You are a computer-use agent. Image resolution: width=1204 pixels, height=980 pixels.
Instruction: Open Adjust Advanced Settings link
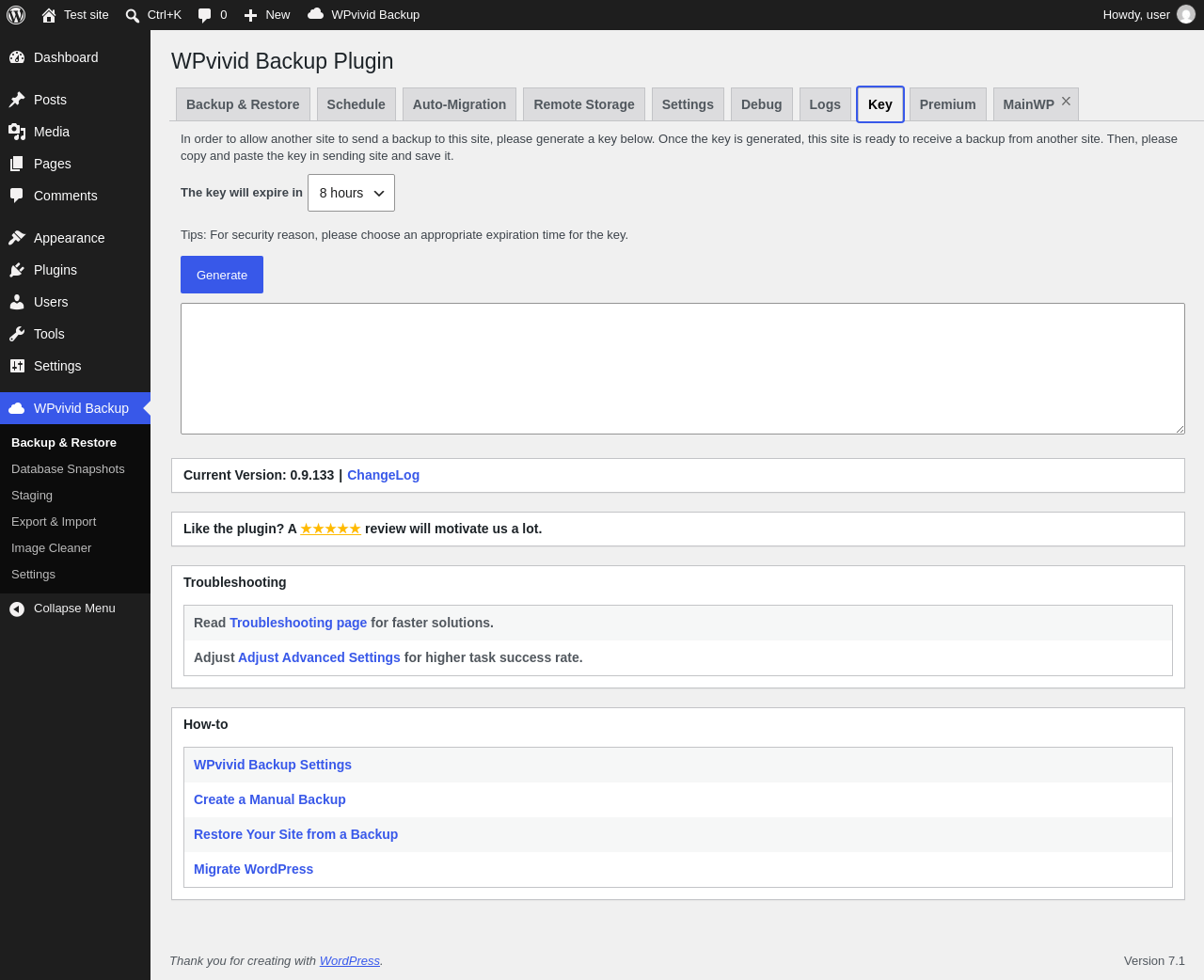(x=319, y=657)
